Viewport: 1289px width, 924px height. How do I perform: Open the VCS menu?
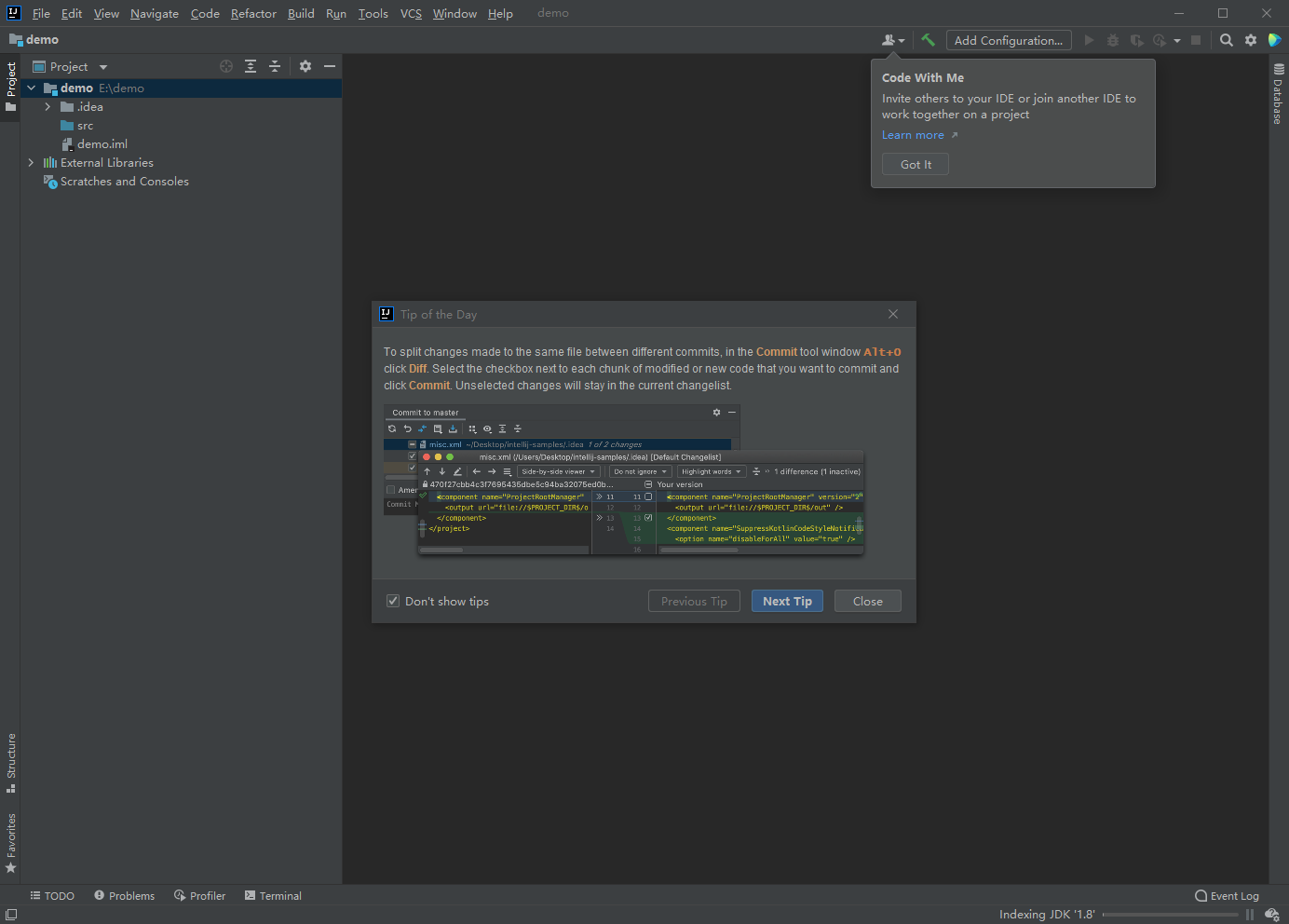point(411,13)
